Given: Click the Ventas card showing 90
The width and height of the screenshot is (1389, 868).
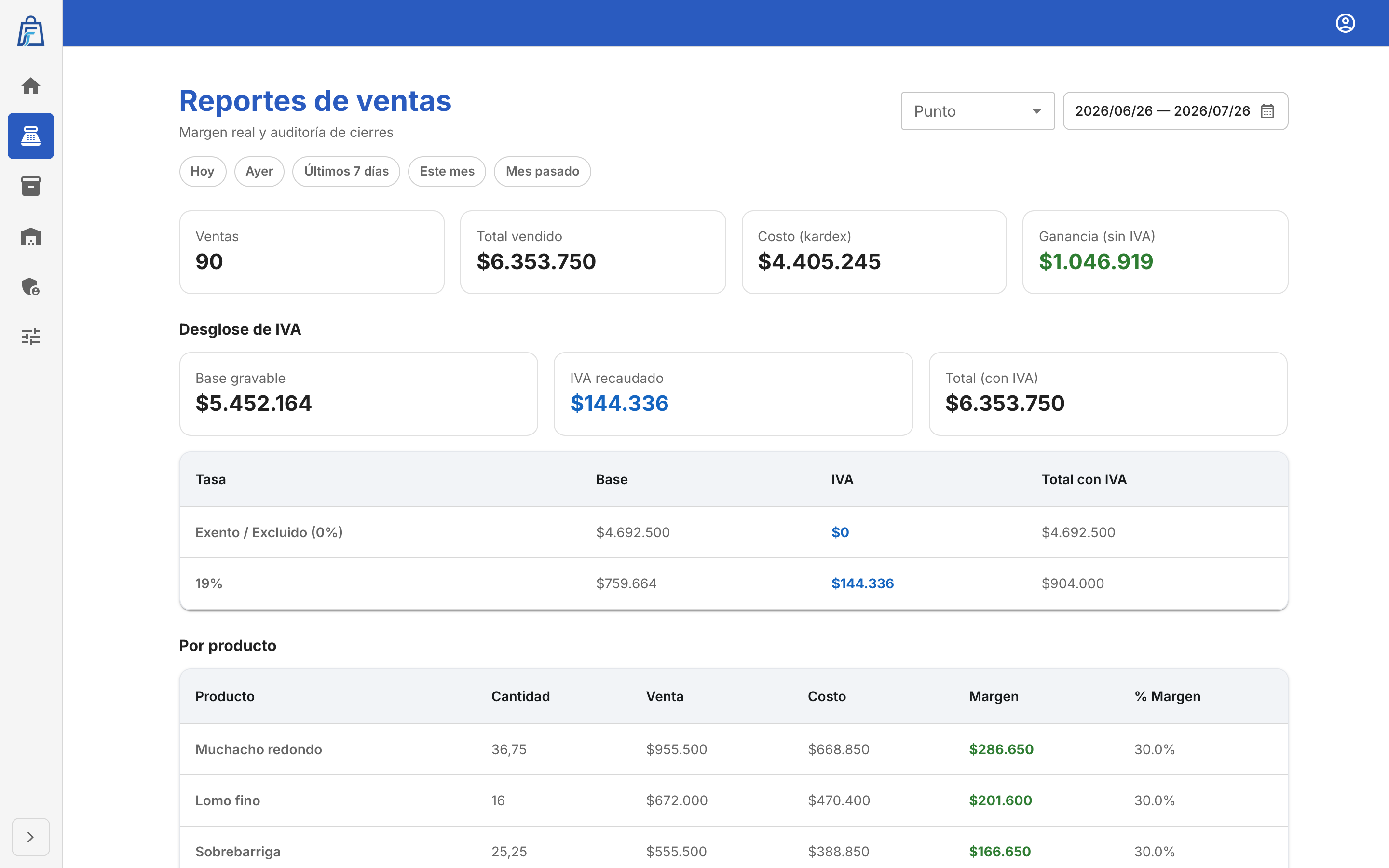Looking at the screenshot, I should (x=312, y=252).
